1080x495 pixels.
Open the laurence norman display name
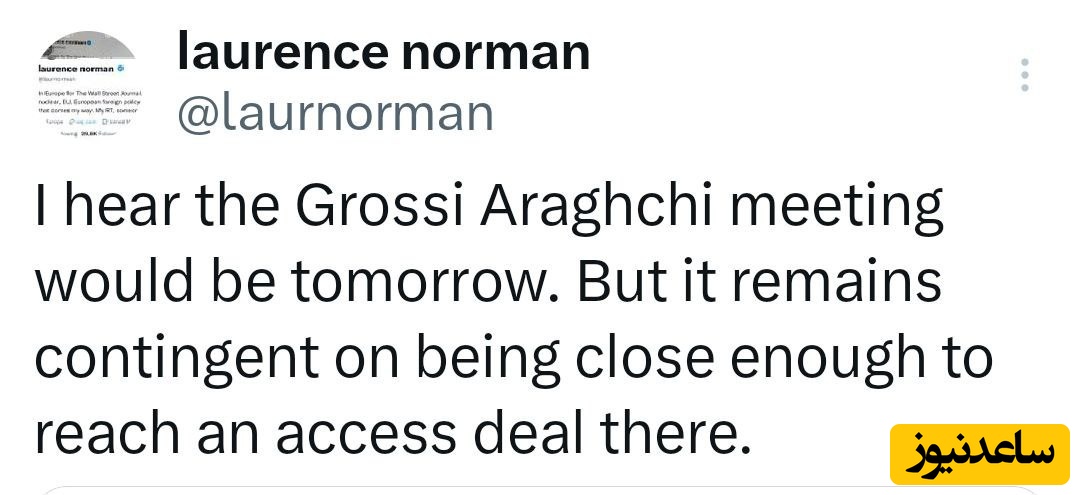tap(383, 52)
